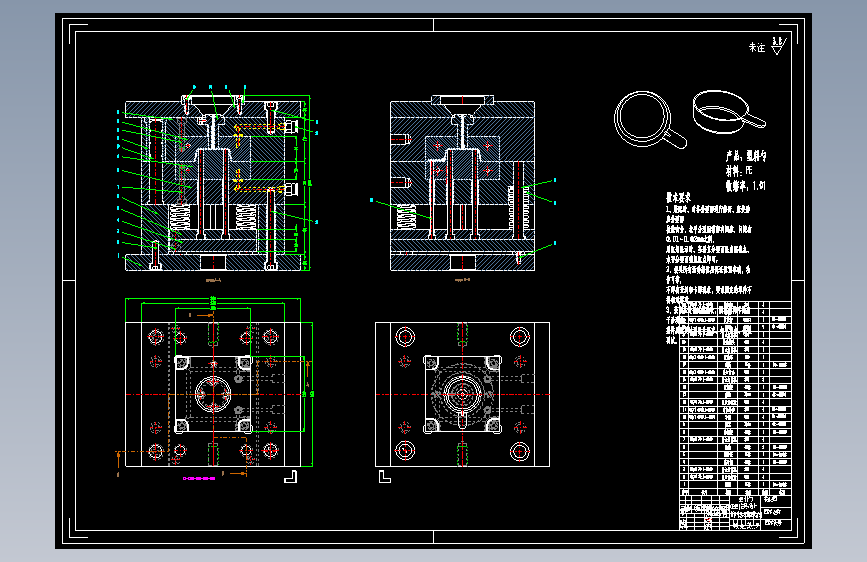This screenshot has height=562, width=867.
Task: Click the '未注' label beside the roughness symbol
Action: click(757, 48)
